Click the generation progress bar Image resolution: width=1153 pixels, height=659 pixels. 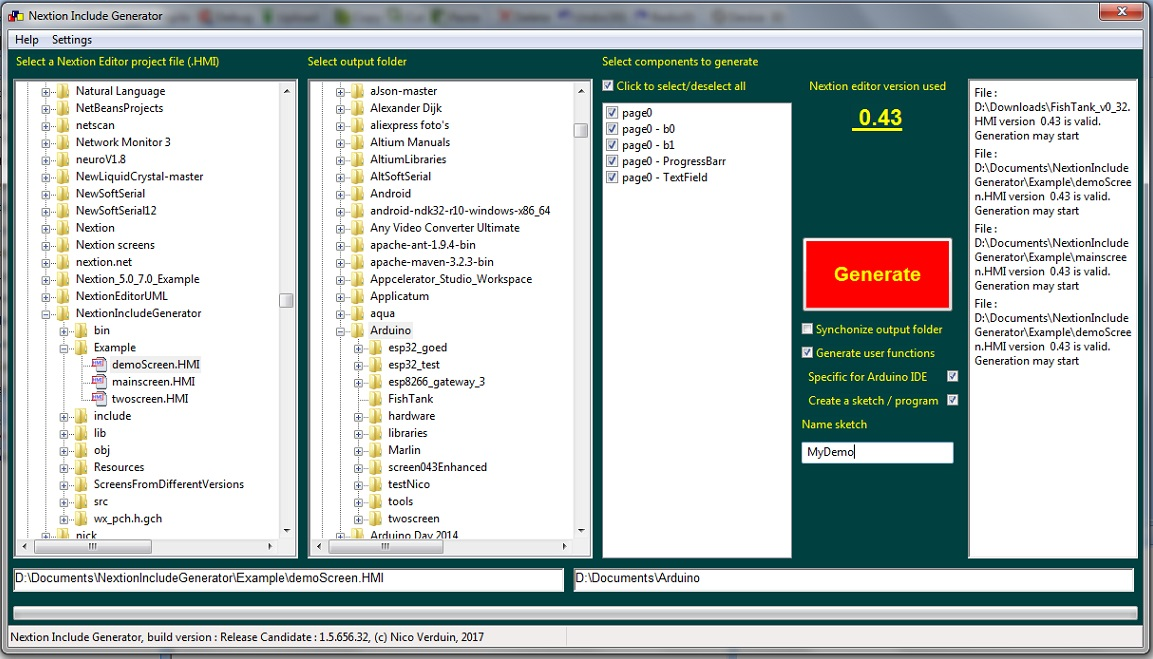pos(575,613)
